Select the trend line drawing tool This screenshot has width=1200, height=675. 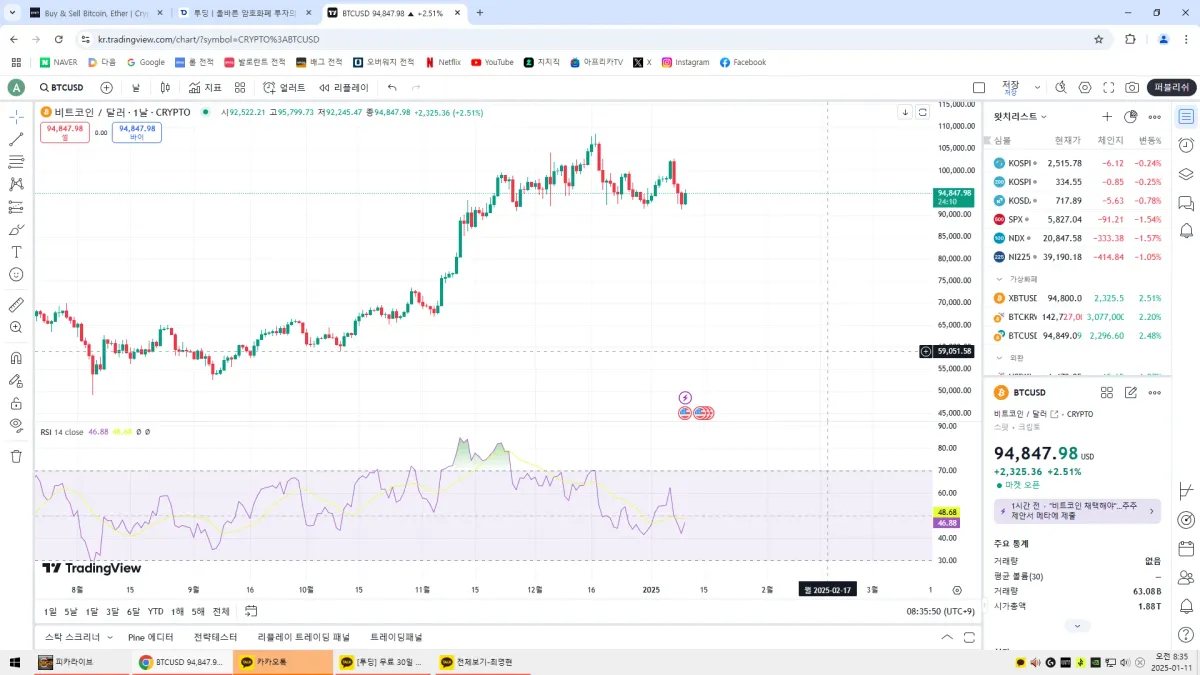pyautogui.click(x=16, y=140)
